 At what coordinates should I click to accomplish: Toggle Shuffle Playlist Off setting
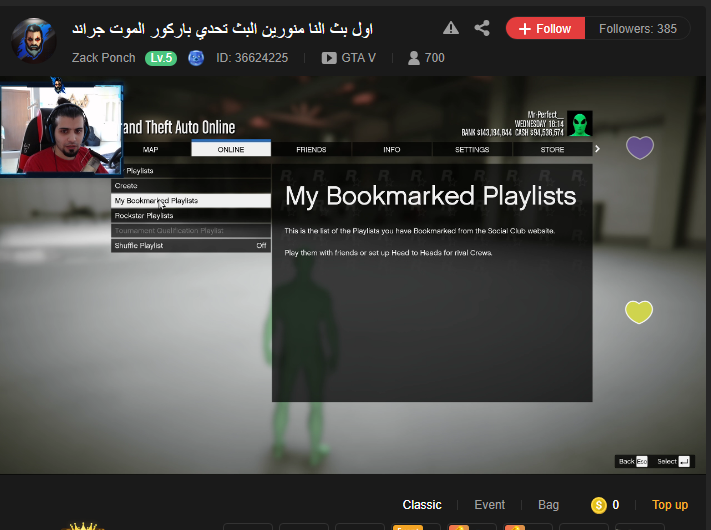tap(191, 245)
